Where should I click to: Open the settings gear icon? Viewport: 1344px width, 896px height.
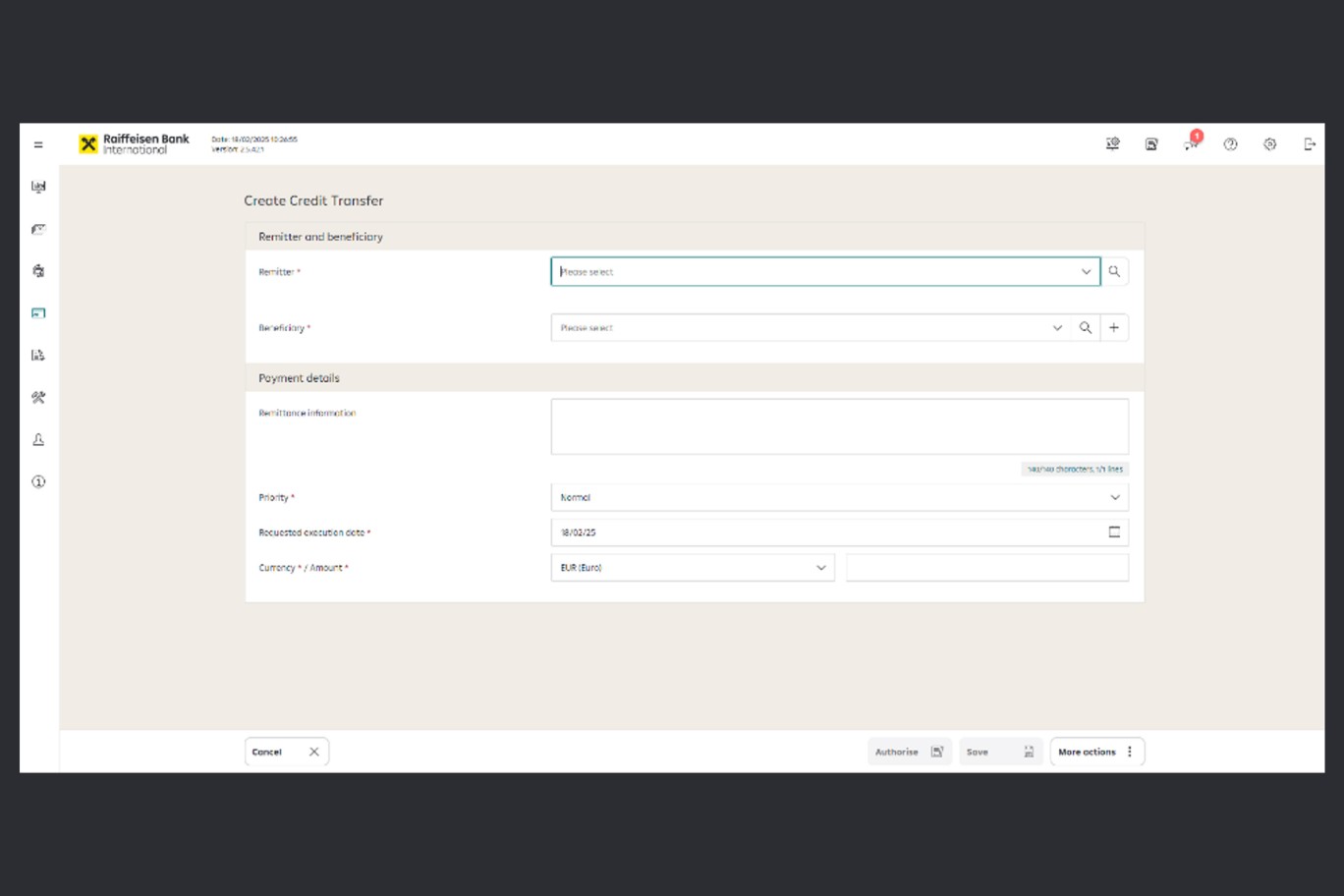(x=1269, y=144)
